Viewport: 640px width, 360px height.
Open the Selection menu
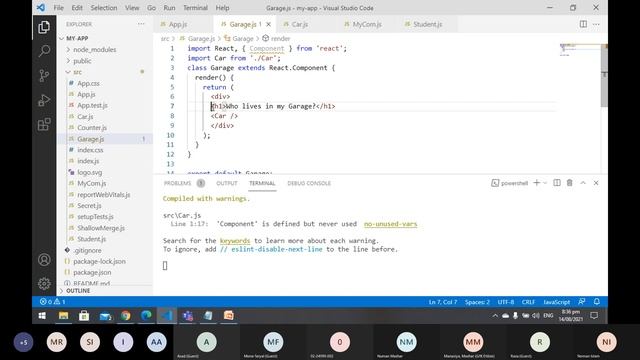104,8
